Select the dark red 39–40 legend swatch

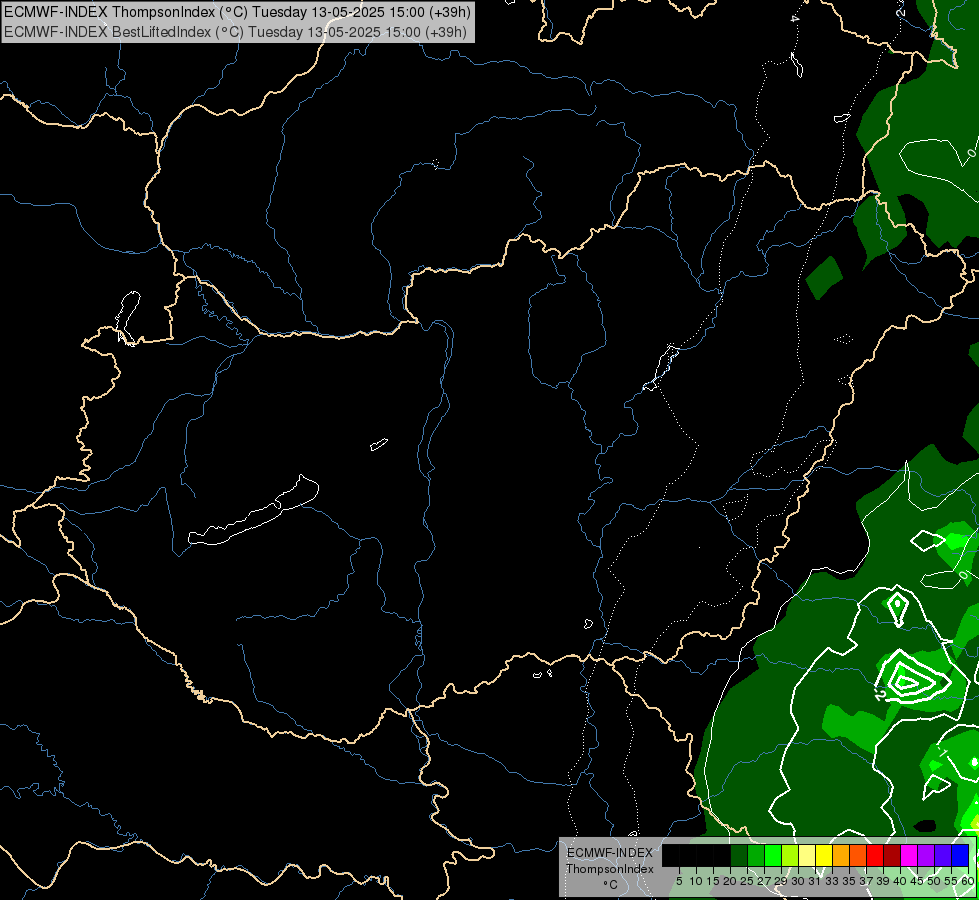pyautogui.click(x=892, y=855)
